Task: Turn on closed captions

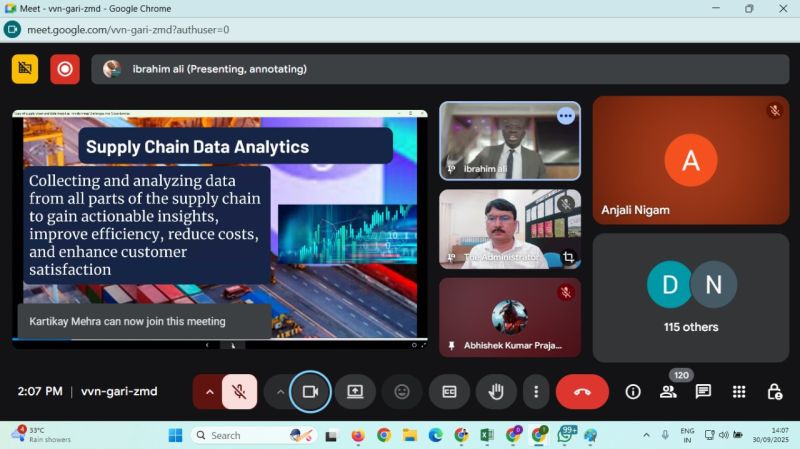Action: [x=449, y=392]
